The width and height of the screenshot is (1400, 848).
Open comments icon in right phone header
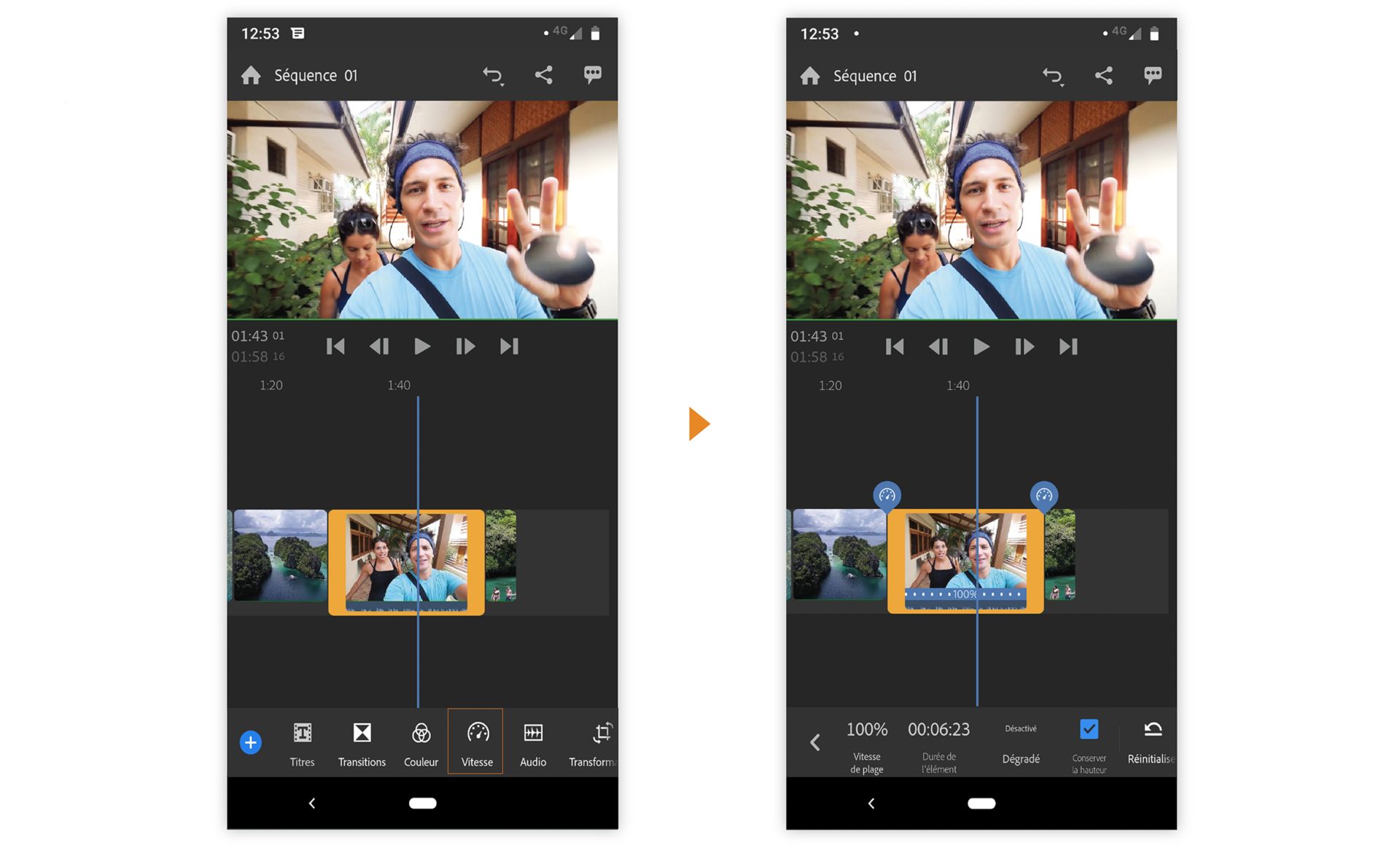[x=1152, y=75]
